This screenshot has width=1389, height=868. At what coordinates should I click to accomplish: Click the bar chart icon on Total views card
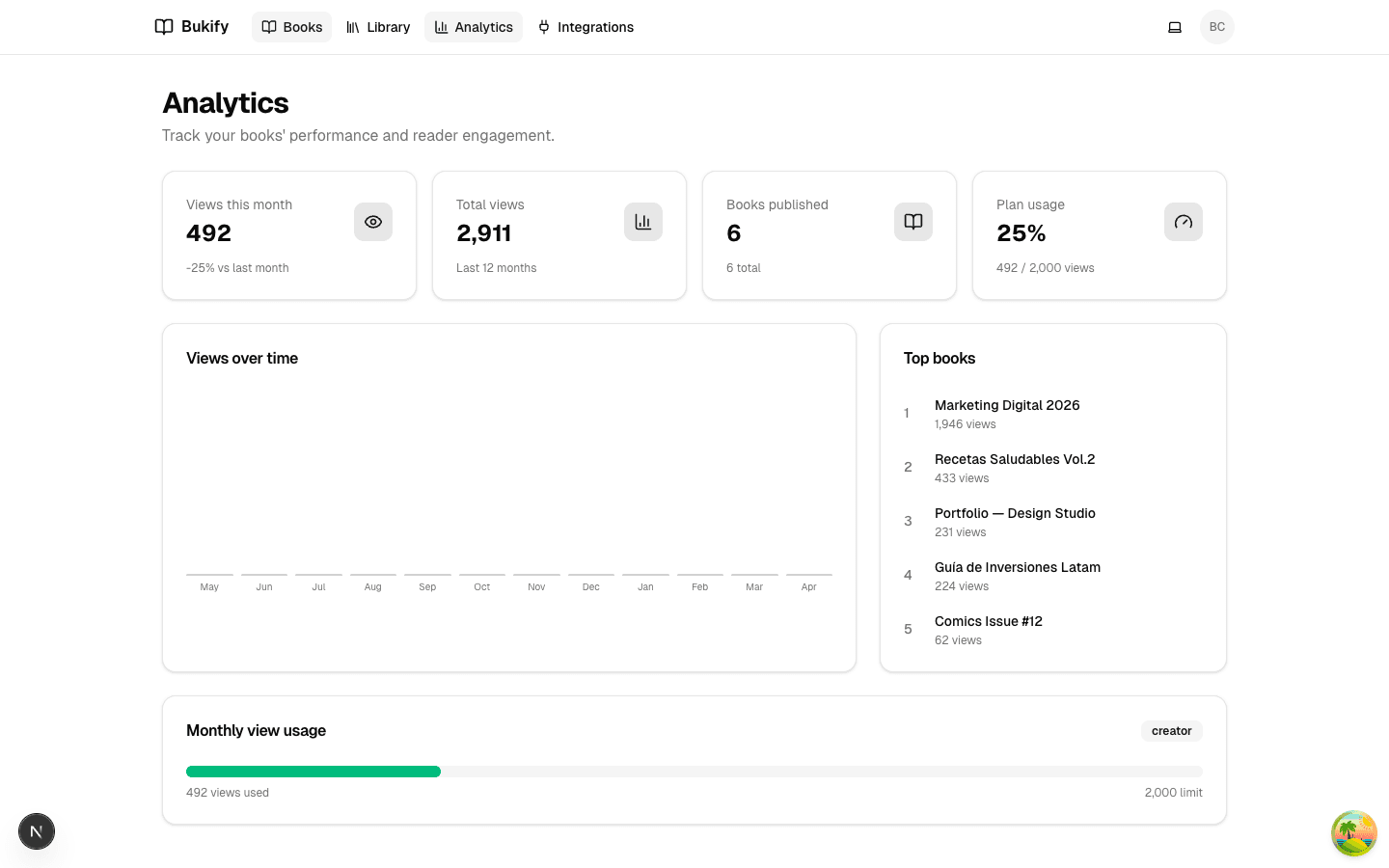pyautogui.click(x=643, y=222)
